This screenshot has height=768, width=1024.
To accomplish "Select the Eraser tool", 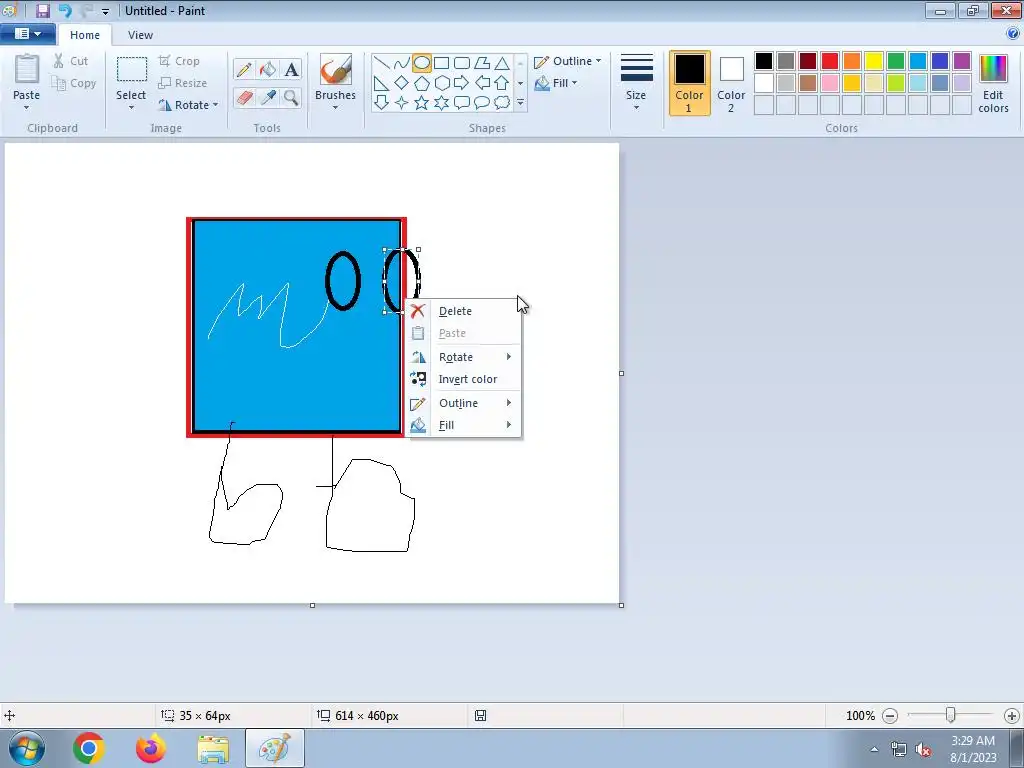I will (244, 97).
